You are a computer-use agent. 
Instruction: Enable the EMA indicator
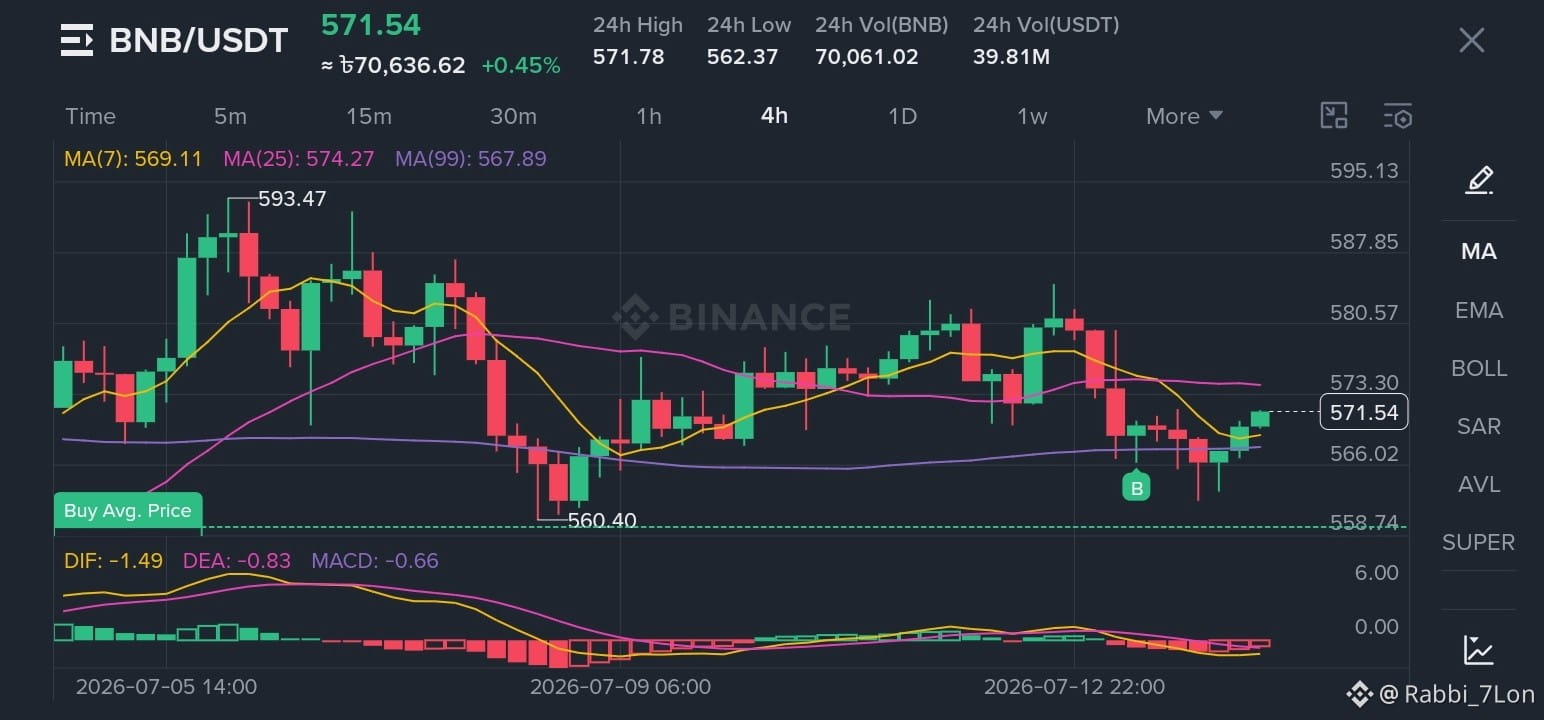tap(1479, 310)
